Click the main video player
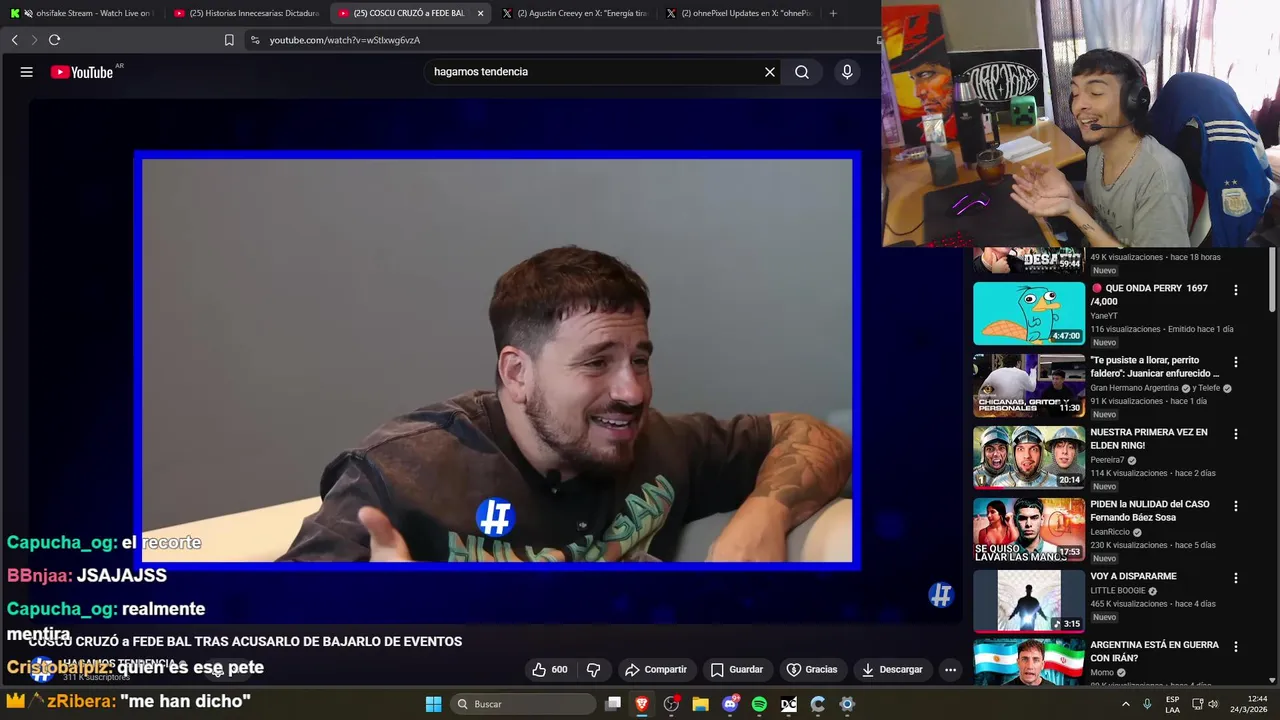Viewport: 1280px width, 720px height. click(497, 360)
